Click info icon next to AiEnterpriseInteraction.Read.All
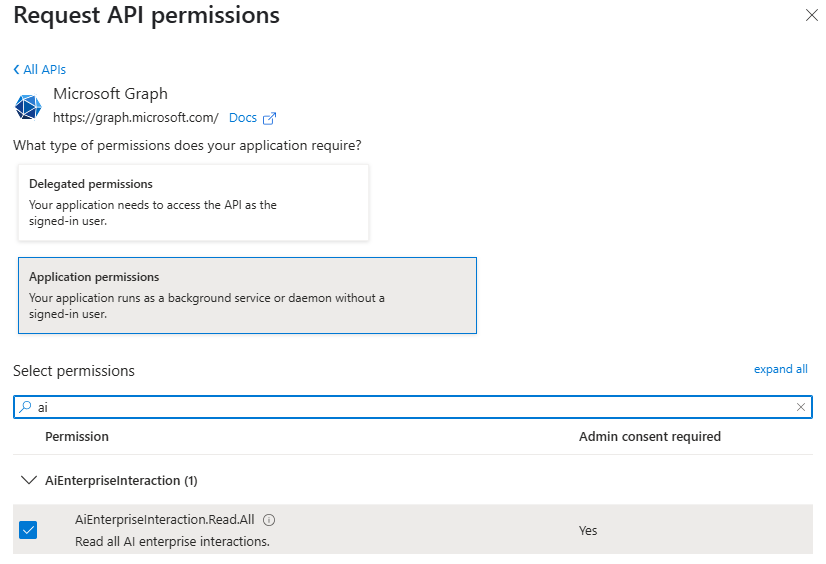The width and height of the screenshot is (826, 564). [269, 520]
